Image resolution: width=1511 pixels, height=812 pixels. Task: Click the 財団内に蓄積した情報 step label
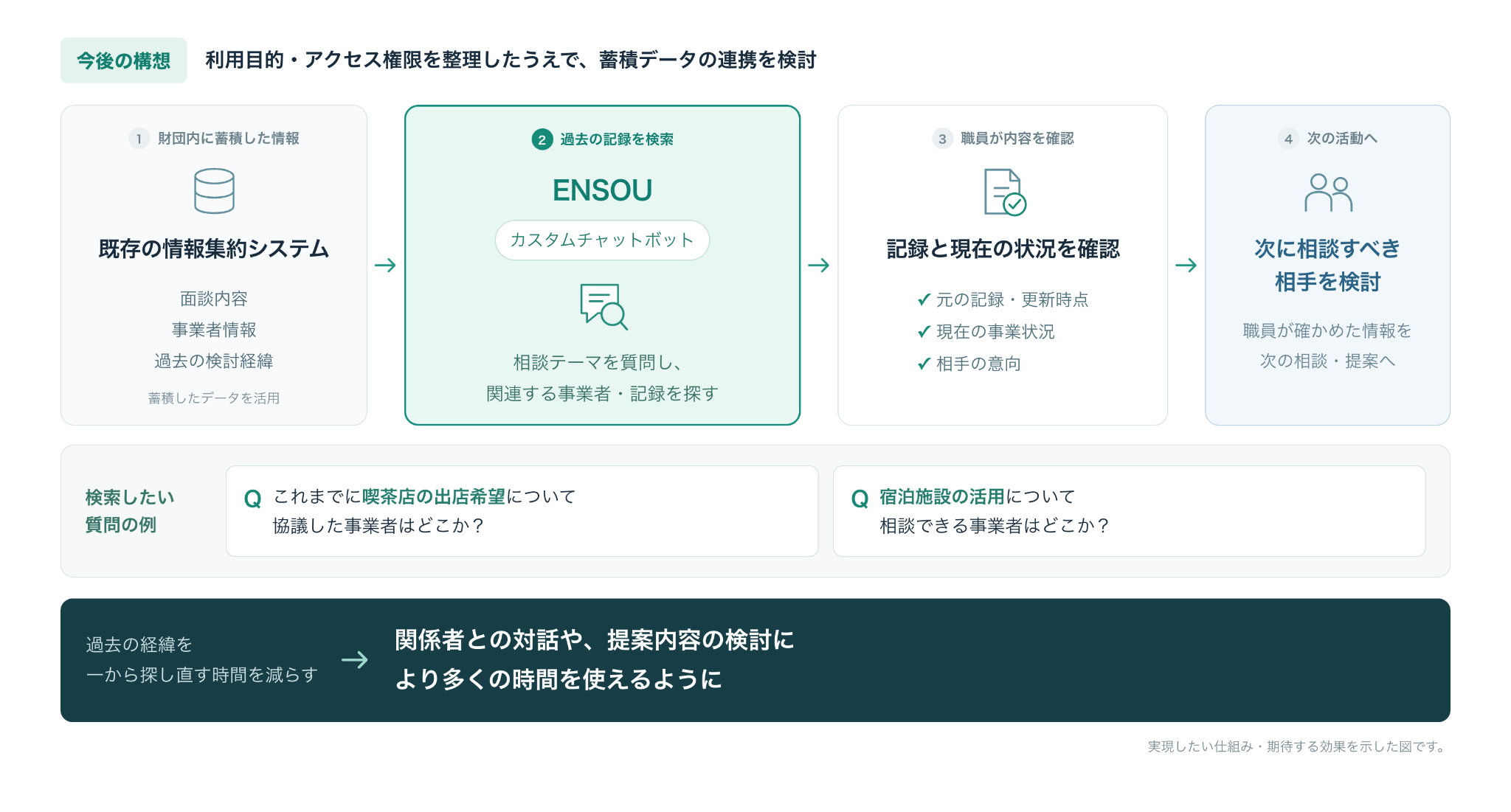point(229,139)
